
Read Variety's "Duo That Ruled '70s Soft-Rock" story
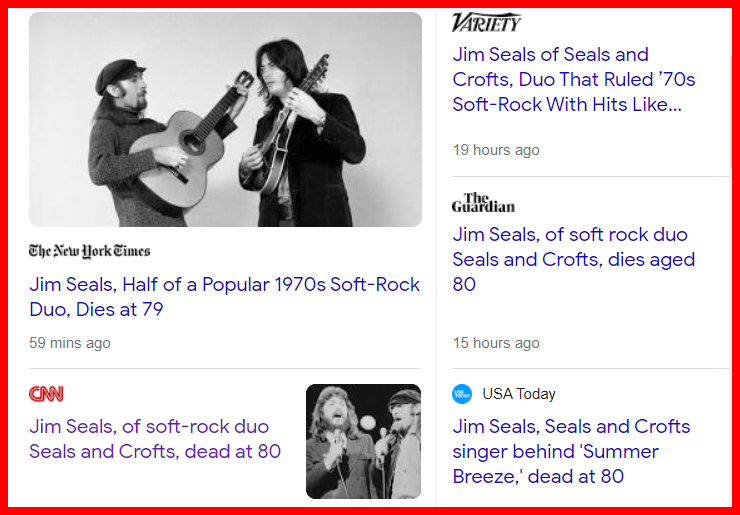(573, 79)
